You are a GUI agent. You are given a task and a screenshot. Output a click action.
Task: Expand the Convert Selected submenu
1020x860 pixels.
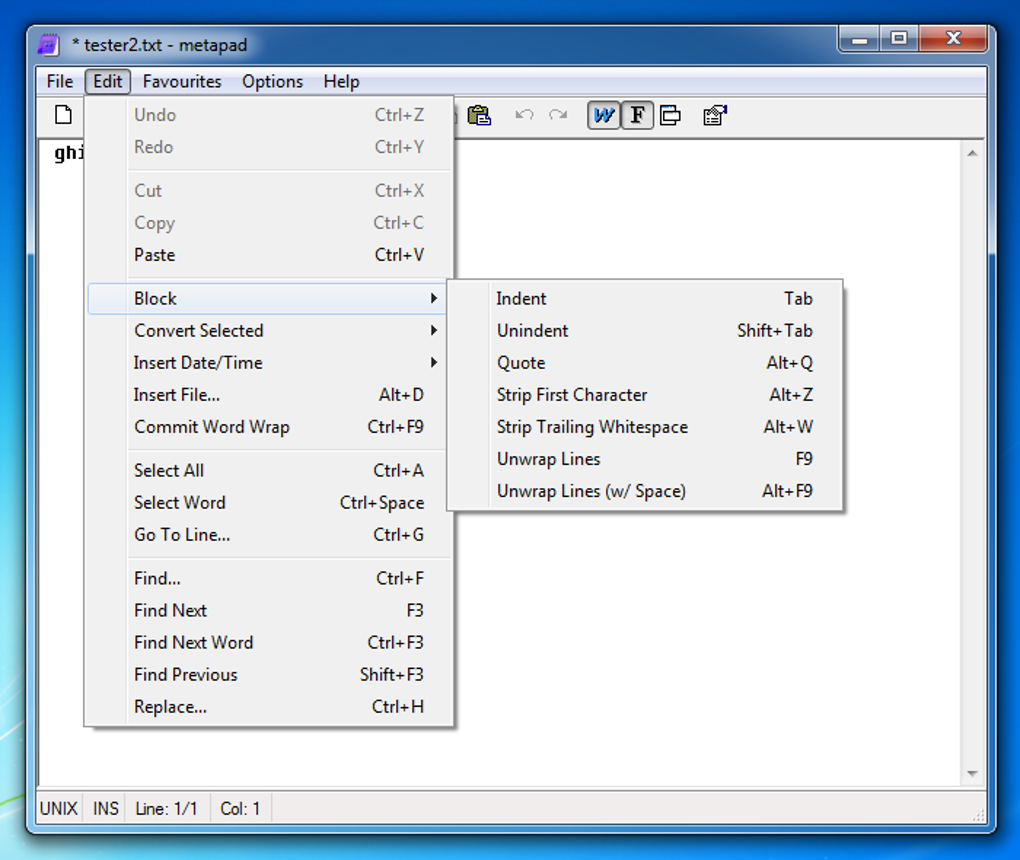269,330
